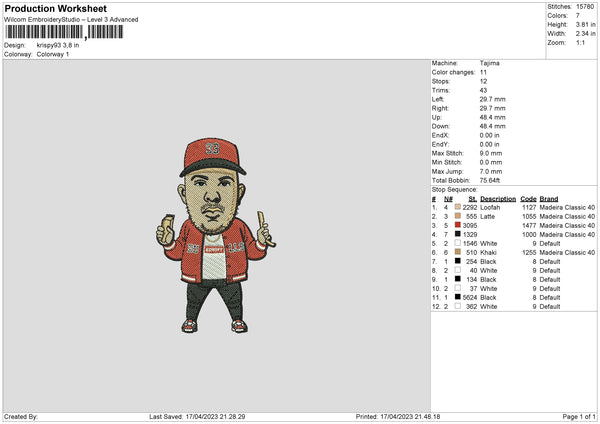
Task: Click the Production Worksheet title
Action: (x=55, y=8)
